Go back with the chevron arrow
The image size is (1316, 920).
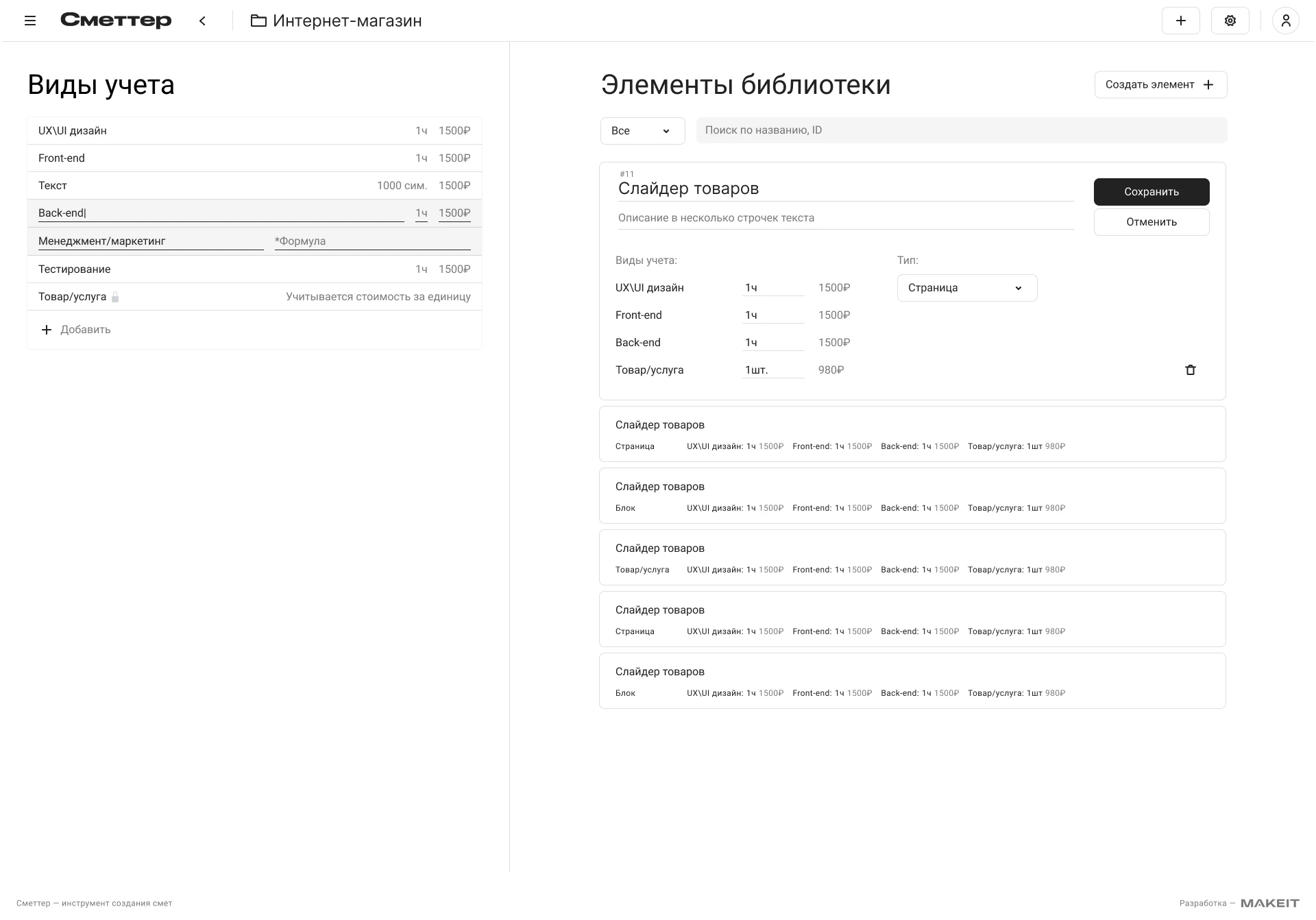tap(202, 21)
